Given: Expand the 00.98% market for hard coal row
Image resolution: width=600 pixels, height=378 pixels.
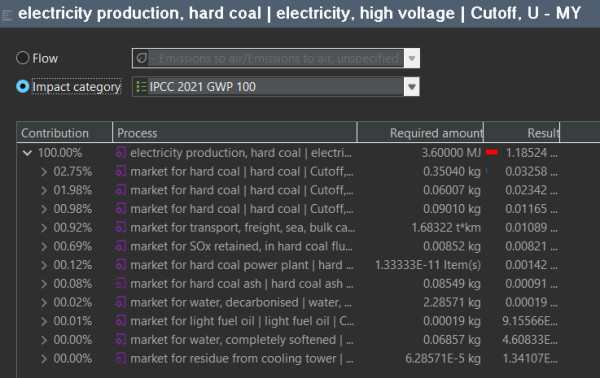Looking at the screenshot, I should click(x=44, y=209).
